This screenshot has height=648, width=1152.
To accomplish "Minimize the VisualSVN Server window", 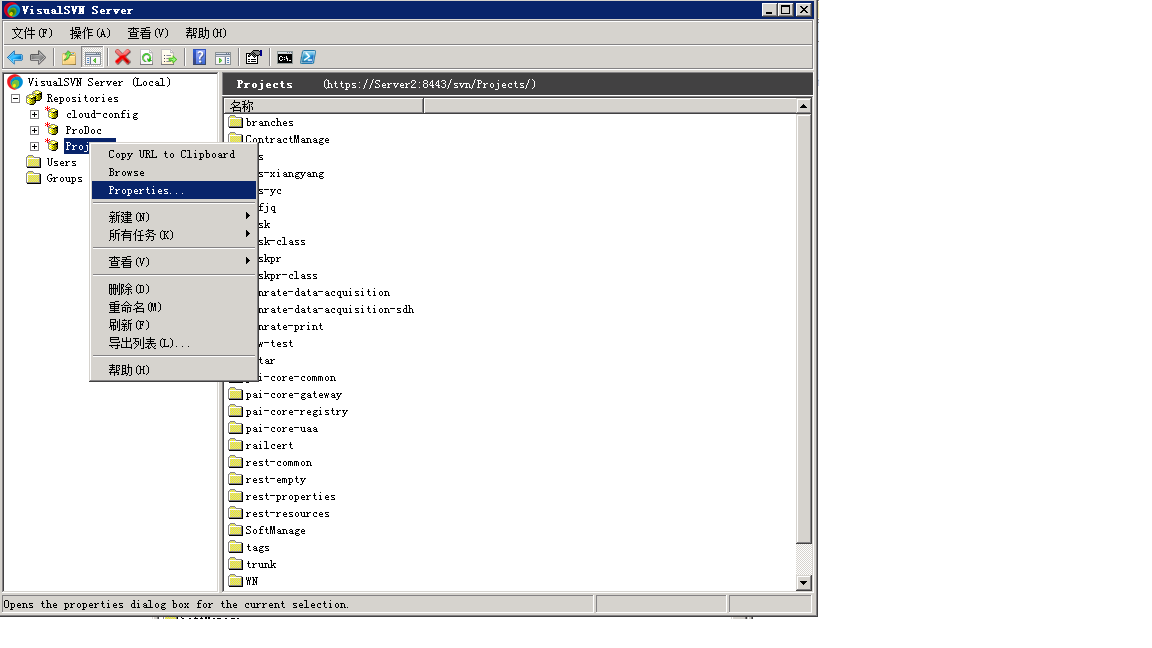I will [x=769, y=10].
